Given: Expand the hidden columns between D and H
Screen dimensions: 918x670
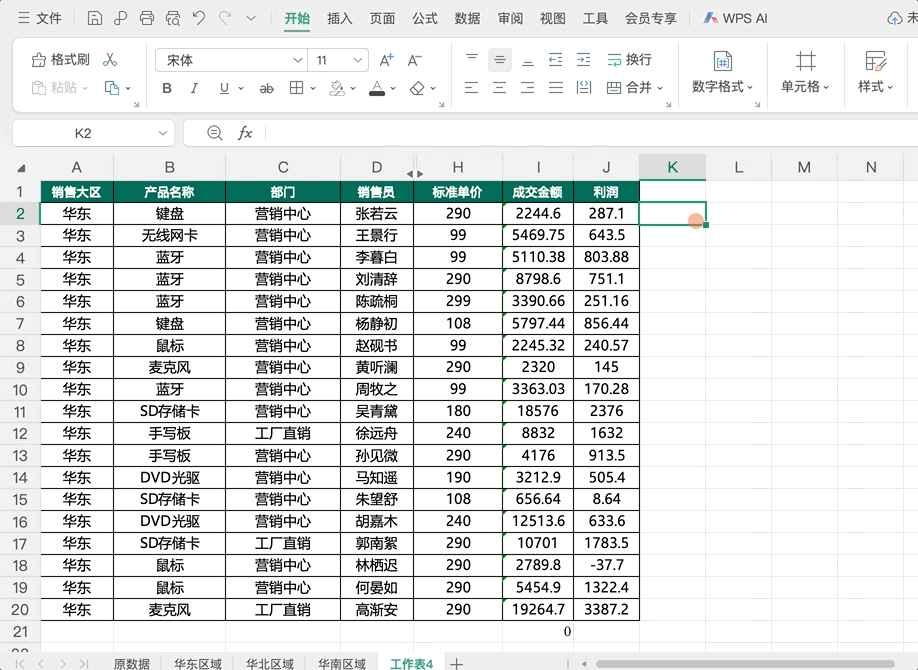Looking at the screenshot, I should [415, 173].
